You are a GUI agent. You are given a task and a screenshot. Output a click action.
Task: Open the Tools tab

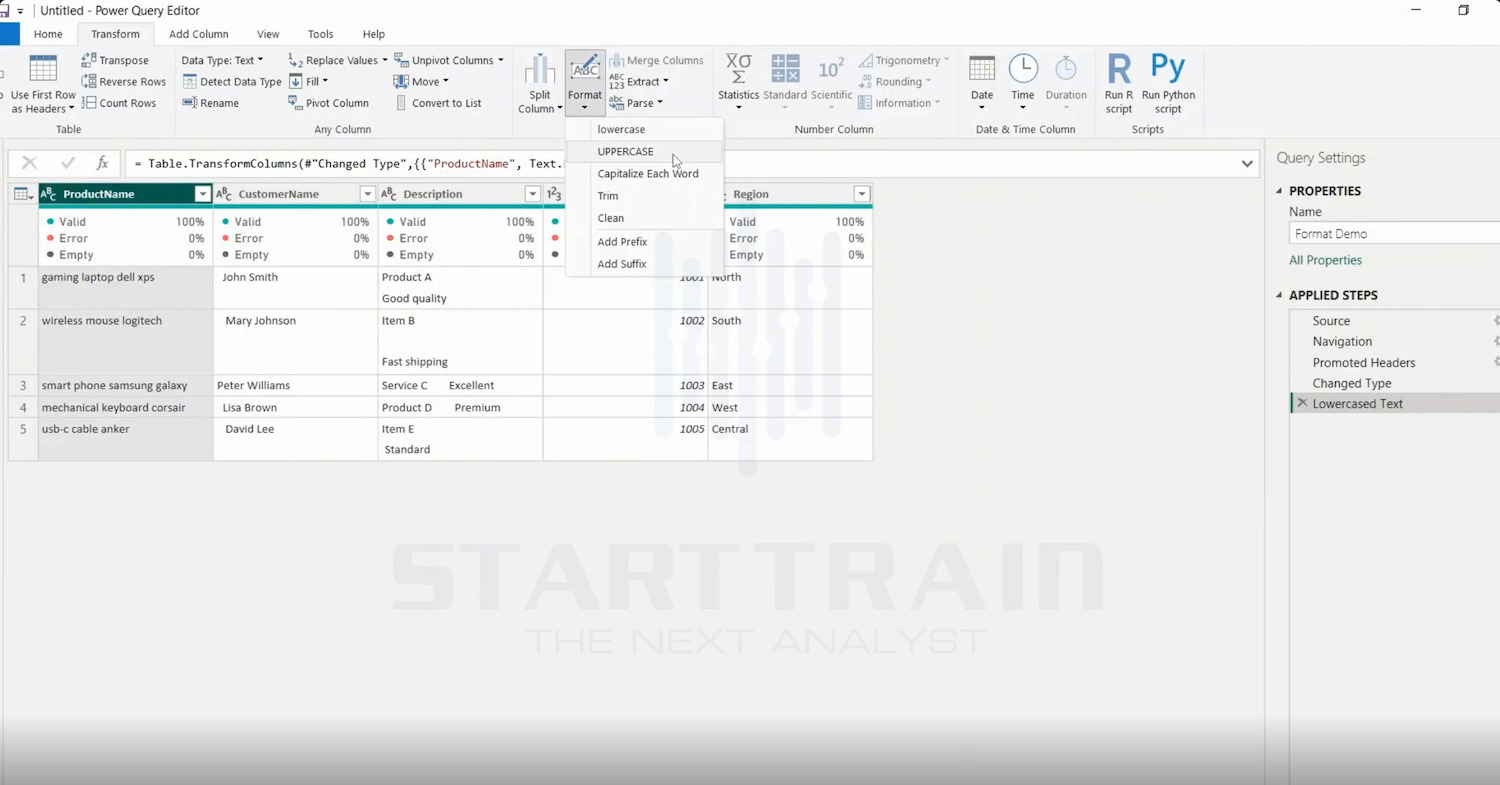(x=321, y=34)
